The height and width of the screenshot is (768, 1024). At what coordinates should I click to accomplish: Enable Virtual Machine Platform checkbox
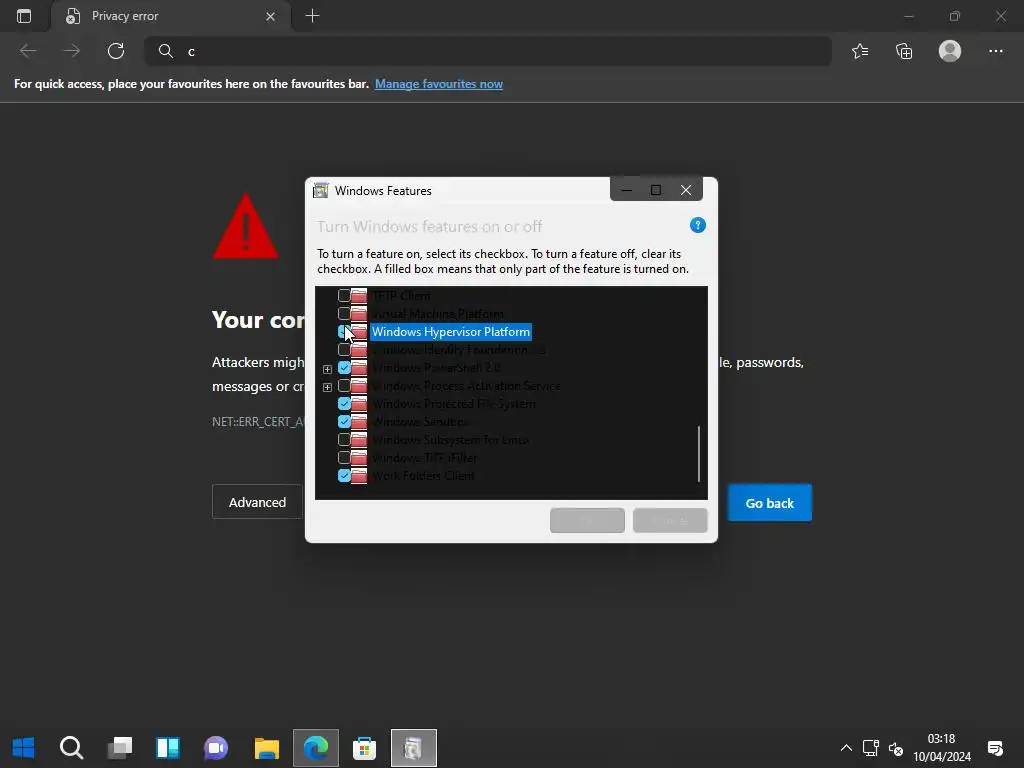point(344,313)
